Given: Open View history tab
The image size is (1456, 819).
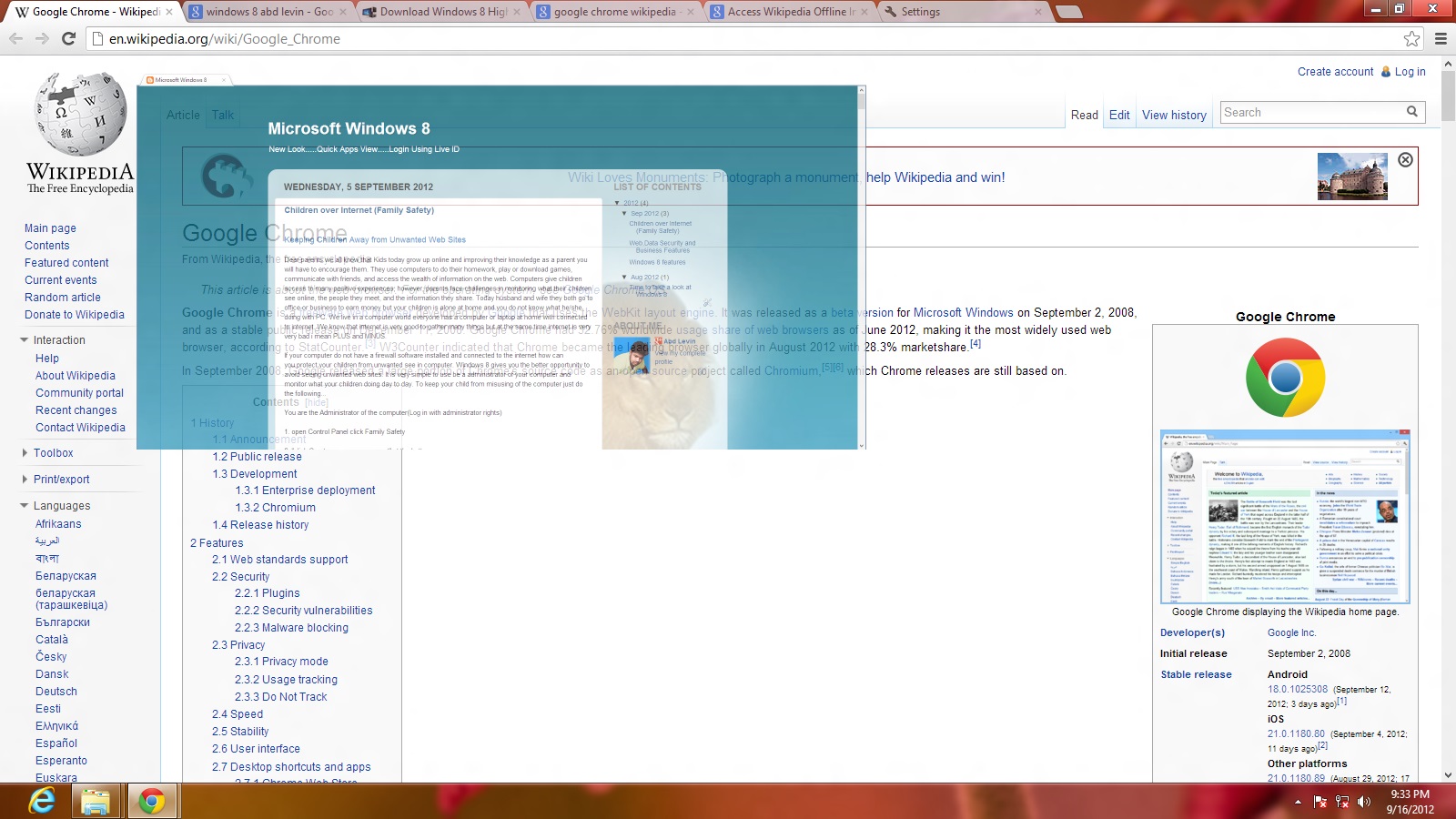Looking at the screenshot, I should 1174,115.
